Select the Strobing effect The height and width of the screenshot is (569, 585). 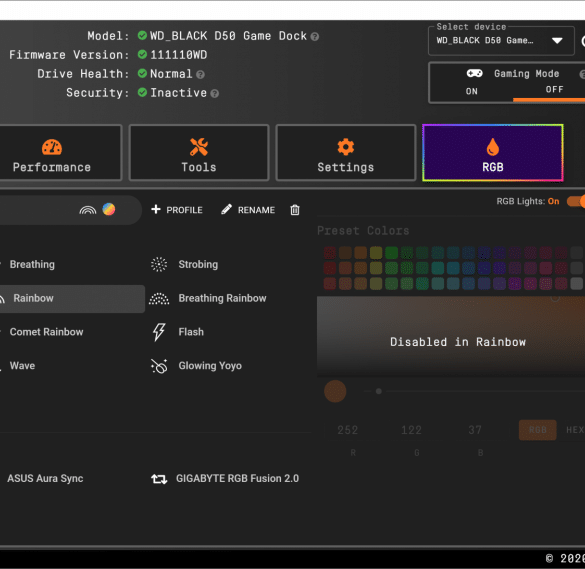198,264
